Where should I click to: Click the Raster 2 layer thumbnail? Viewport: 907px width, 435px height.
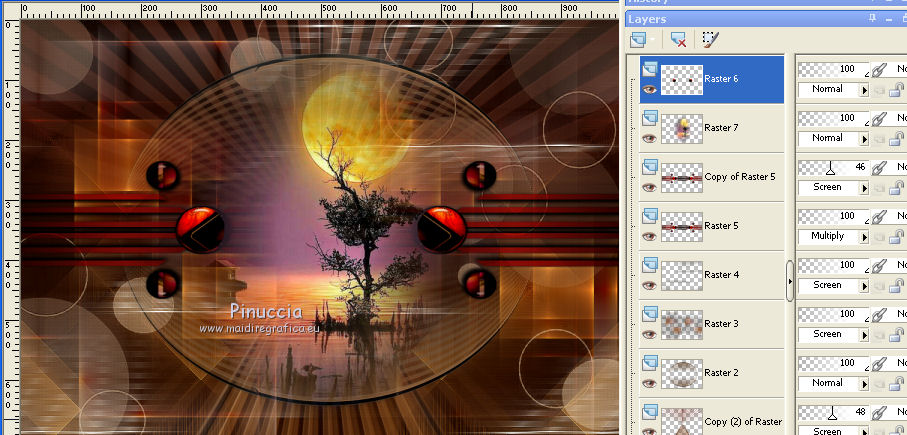(x=681, y=373)
